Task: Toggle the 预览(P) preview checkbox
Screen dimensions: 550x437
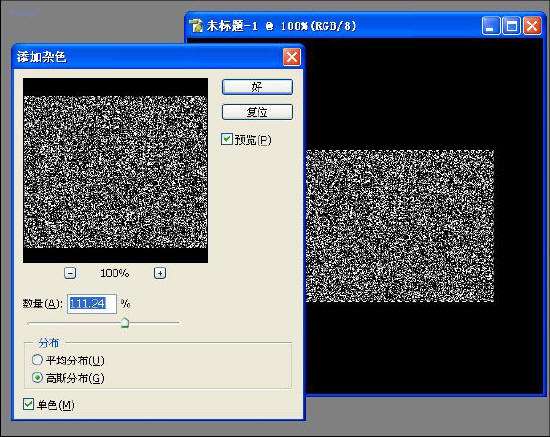Action: tap(226, 139)
